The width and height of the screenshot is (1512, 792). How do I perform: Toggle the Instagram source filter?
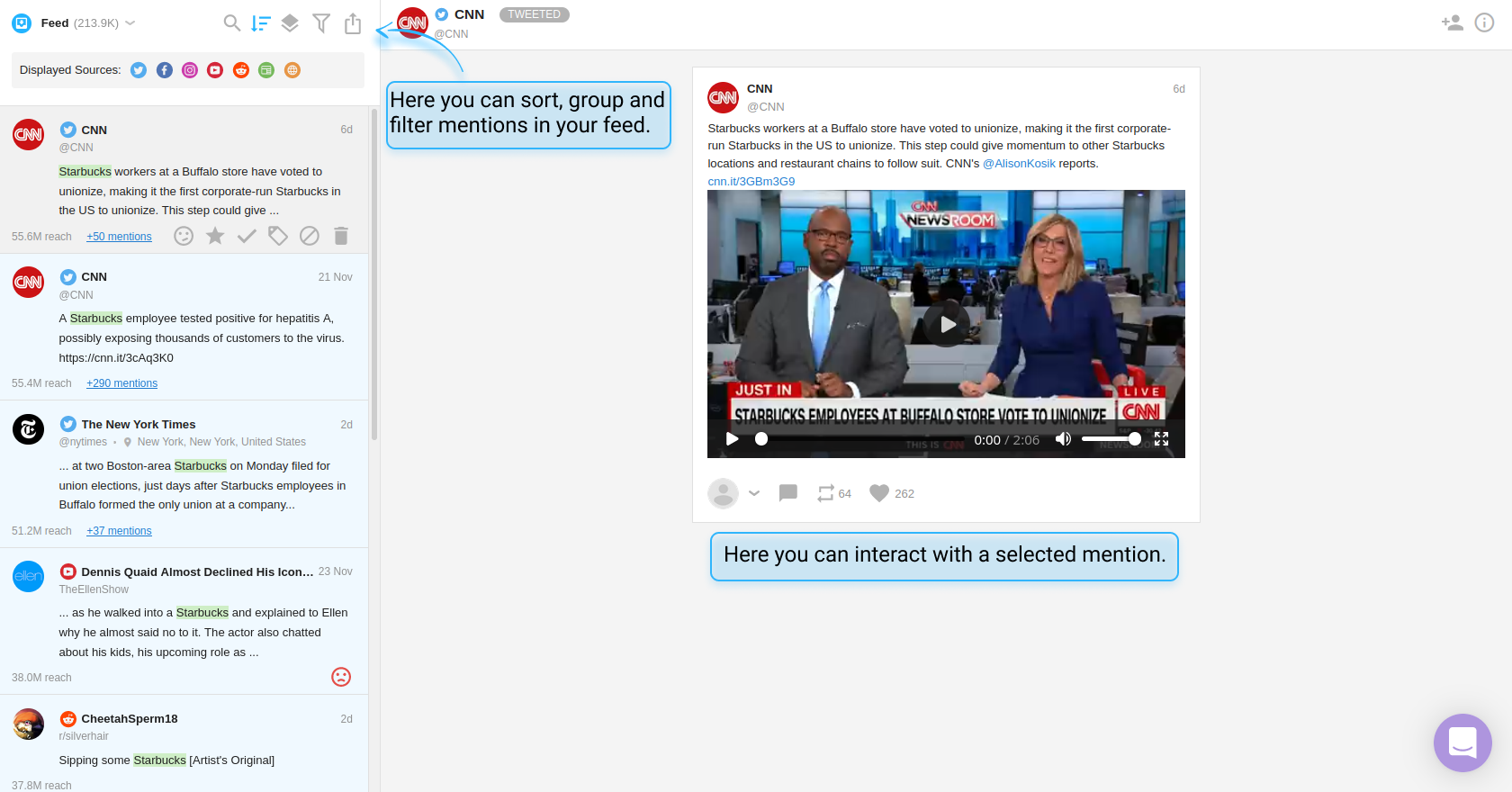click(190, 70)
